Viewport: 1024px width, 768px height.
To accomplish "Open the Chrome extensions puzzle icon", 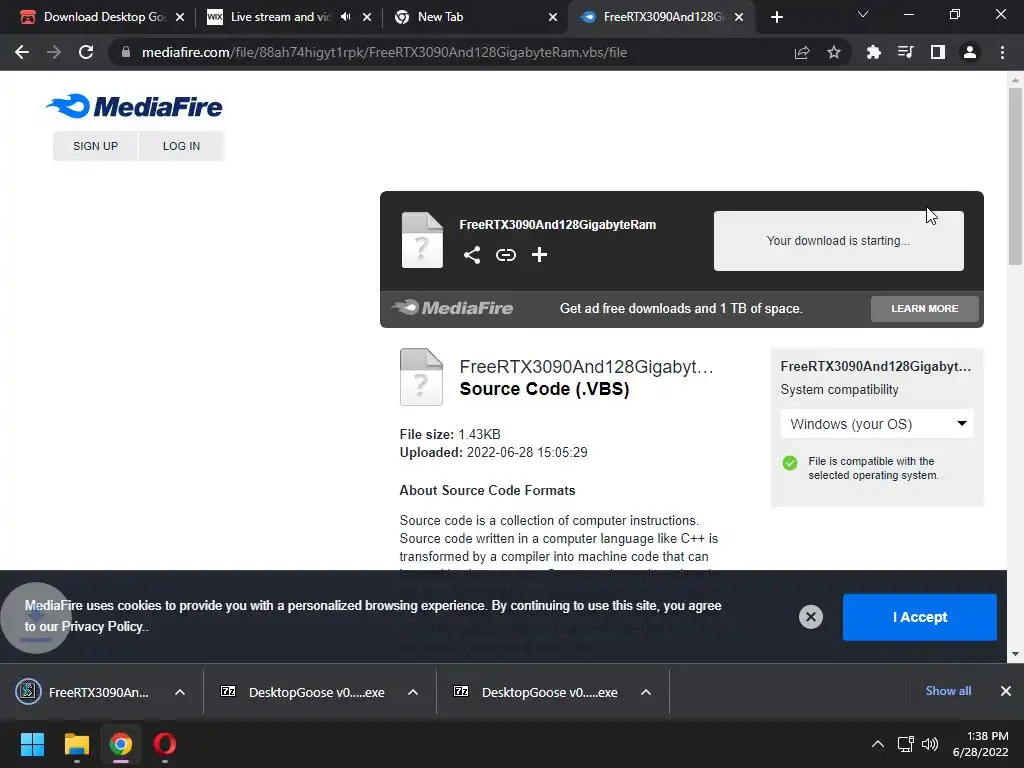I will (873, 52).
